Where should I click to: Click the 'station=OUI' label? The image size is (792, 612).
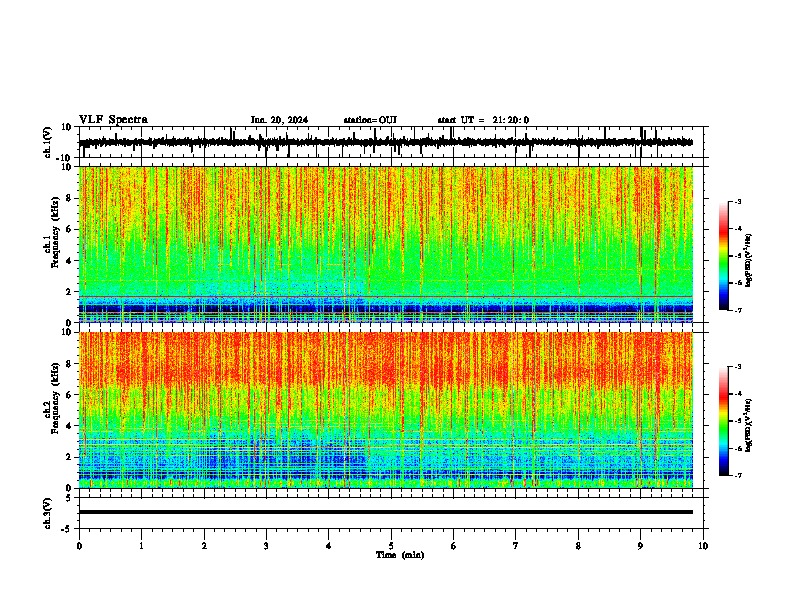(x=370, y=120)
